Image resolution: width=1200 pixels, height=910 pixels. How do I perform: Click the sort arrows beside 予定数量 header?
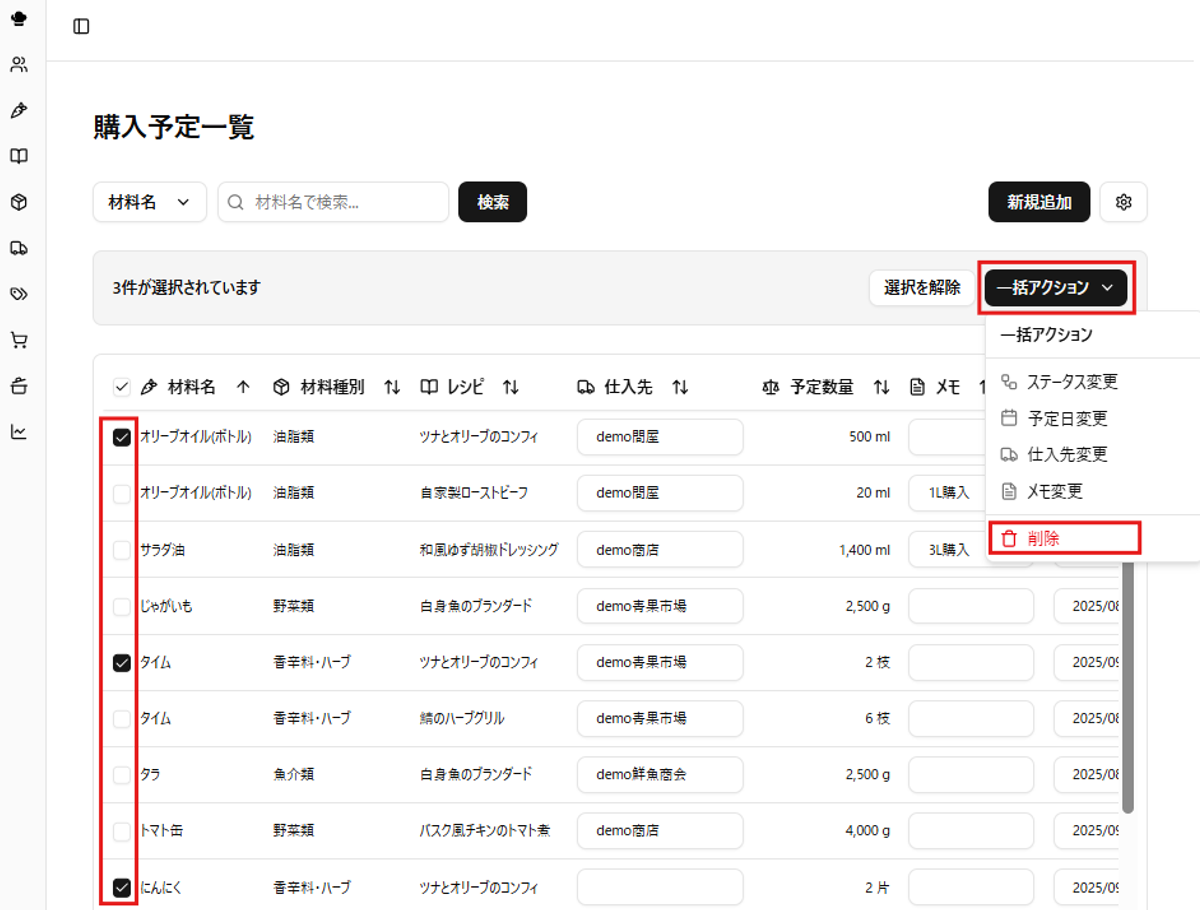pos(881,387)
